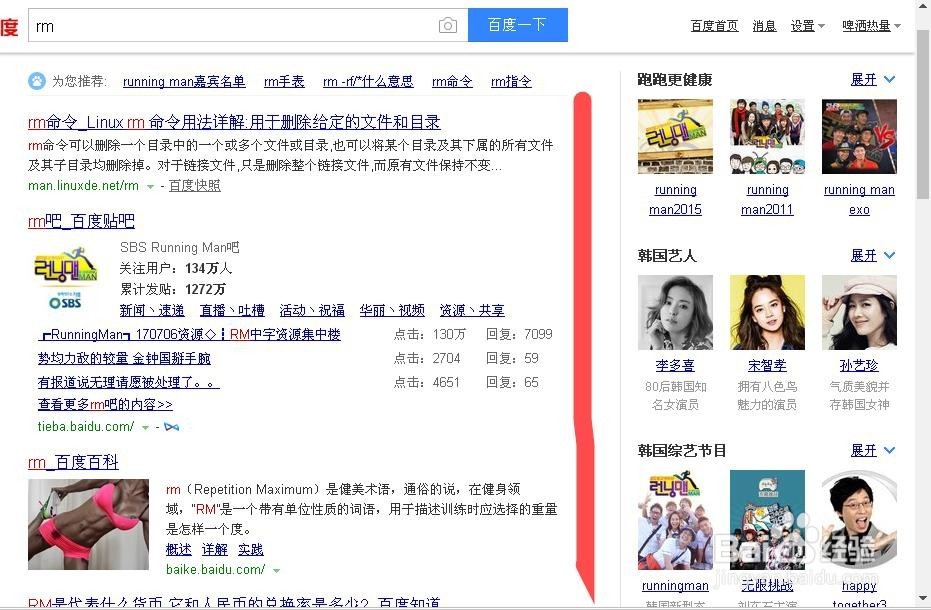Select suggestion running man嘉宾名单
This screenshot has width=931, height=610.
(184, 81)
